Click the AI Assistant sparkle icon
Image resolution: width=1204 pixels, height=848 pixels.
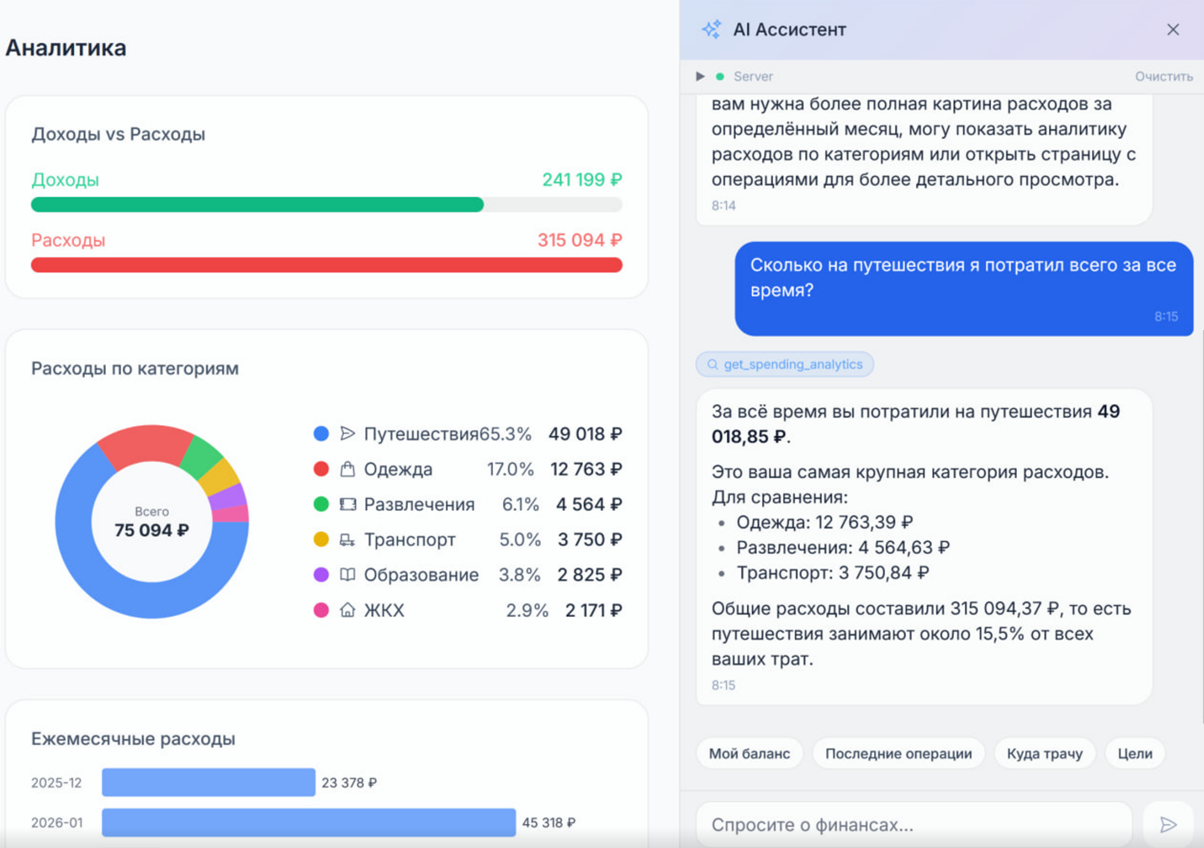click(711, 30)
